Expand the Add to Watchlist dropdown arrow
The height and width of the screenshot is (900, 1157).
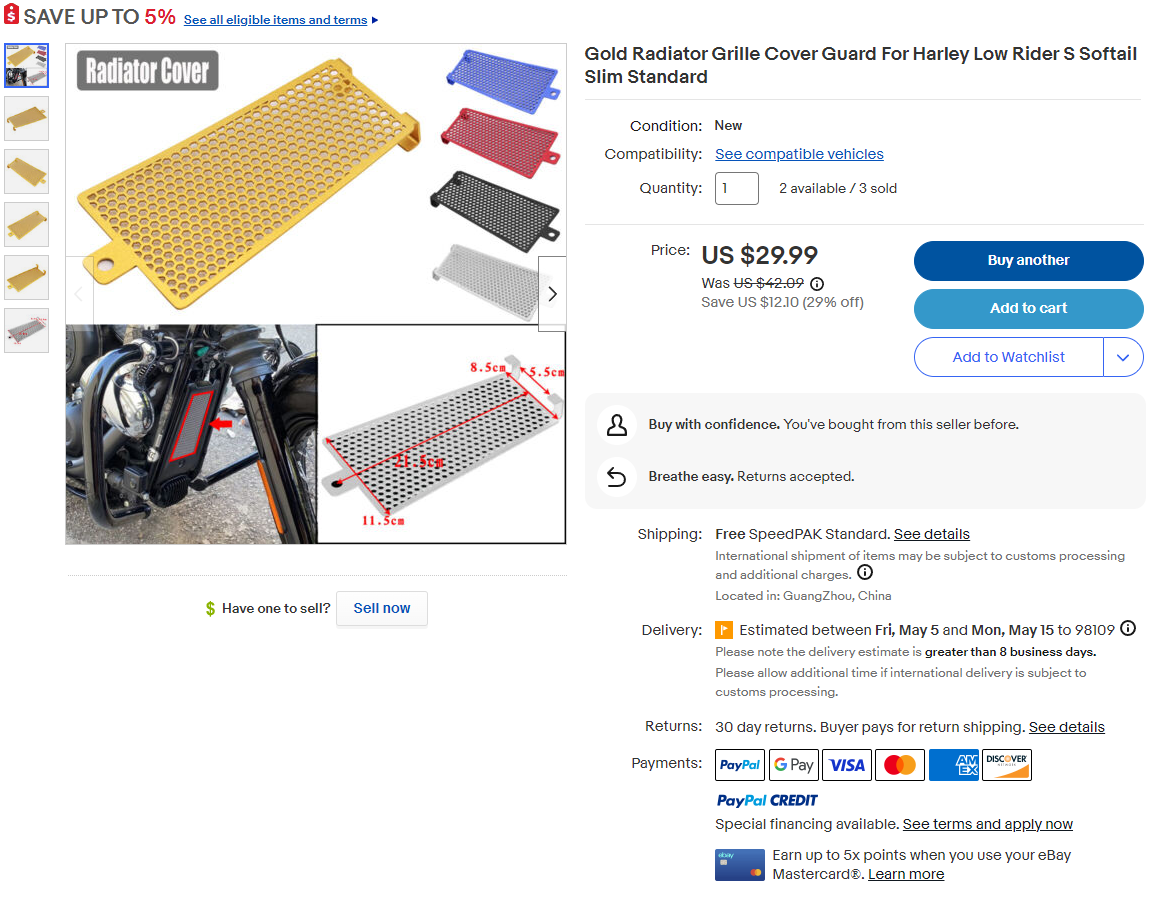tap(1123, 357)
